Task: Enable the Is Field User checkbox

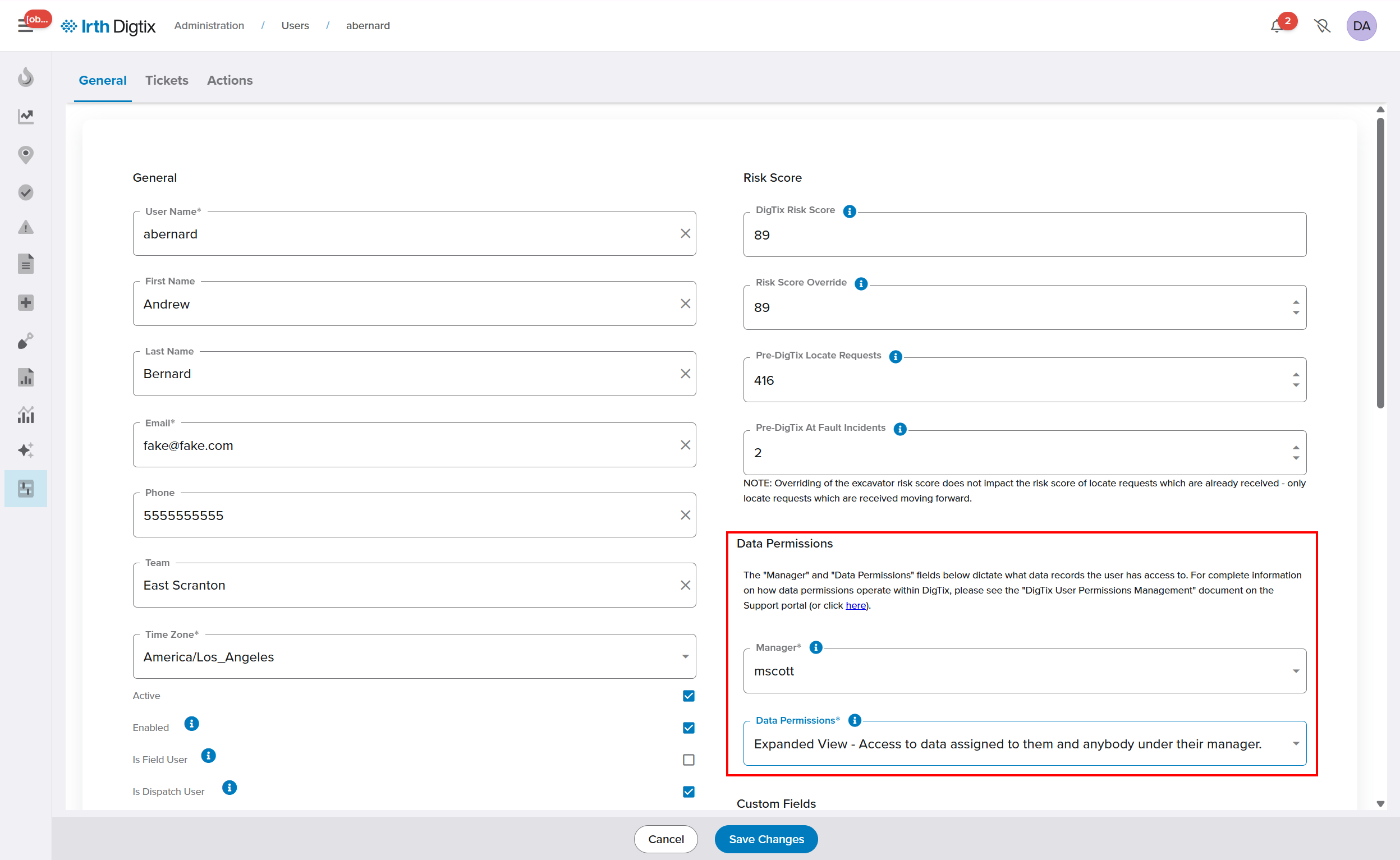Action: [x=688, y=760]
